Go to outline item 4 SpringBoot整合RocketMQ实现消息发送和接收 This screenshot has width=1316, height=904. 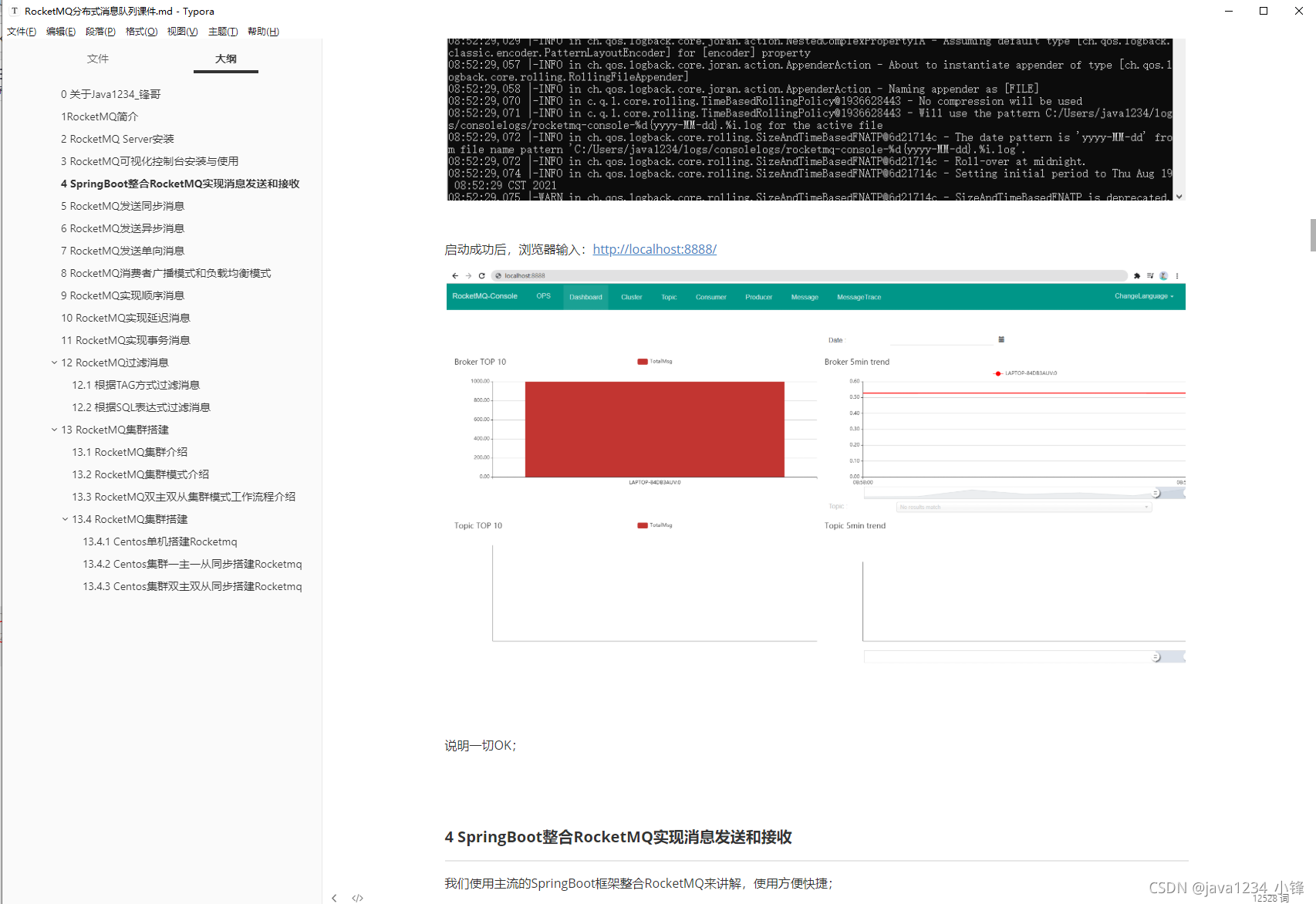pyautogui.click(x=181, y=184)
